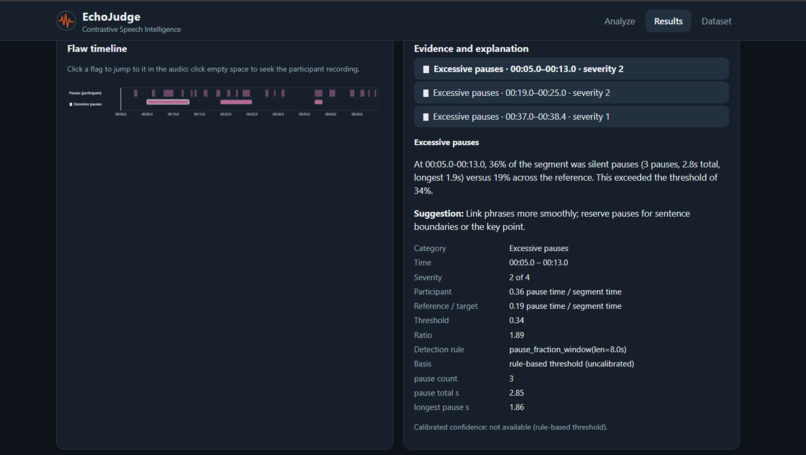Click the Flaw timeline heading
The image size is (806, 455).
97,49
